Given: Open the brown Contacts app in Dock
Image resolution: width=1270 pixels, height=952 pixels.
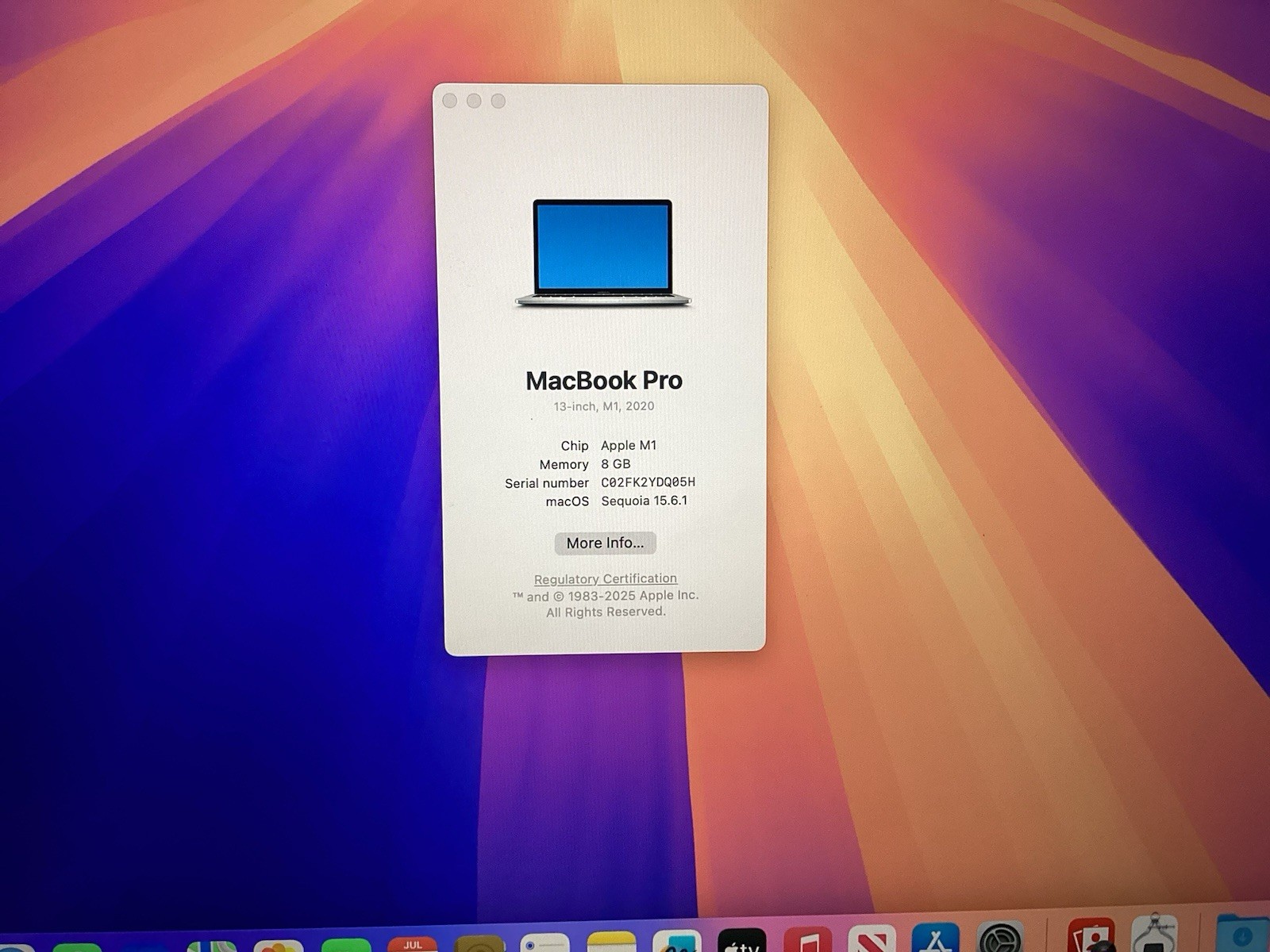Looking at the screenshot, I should (480, 943).
